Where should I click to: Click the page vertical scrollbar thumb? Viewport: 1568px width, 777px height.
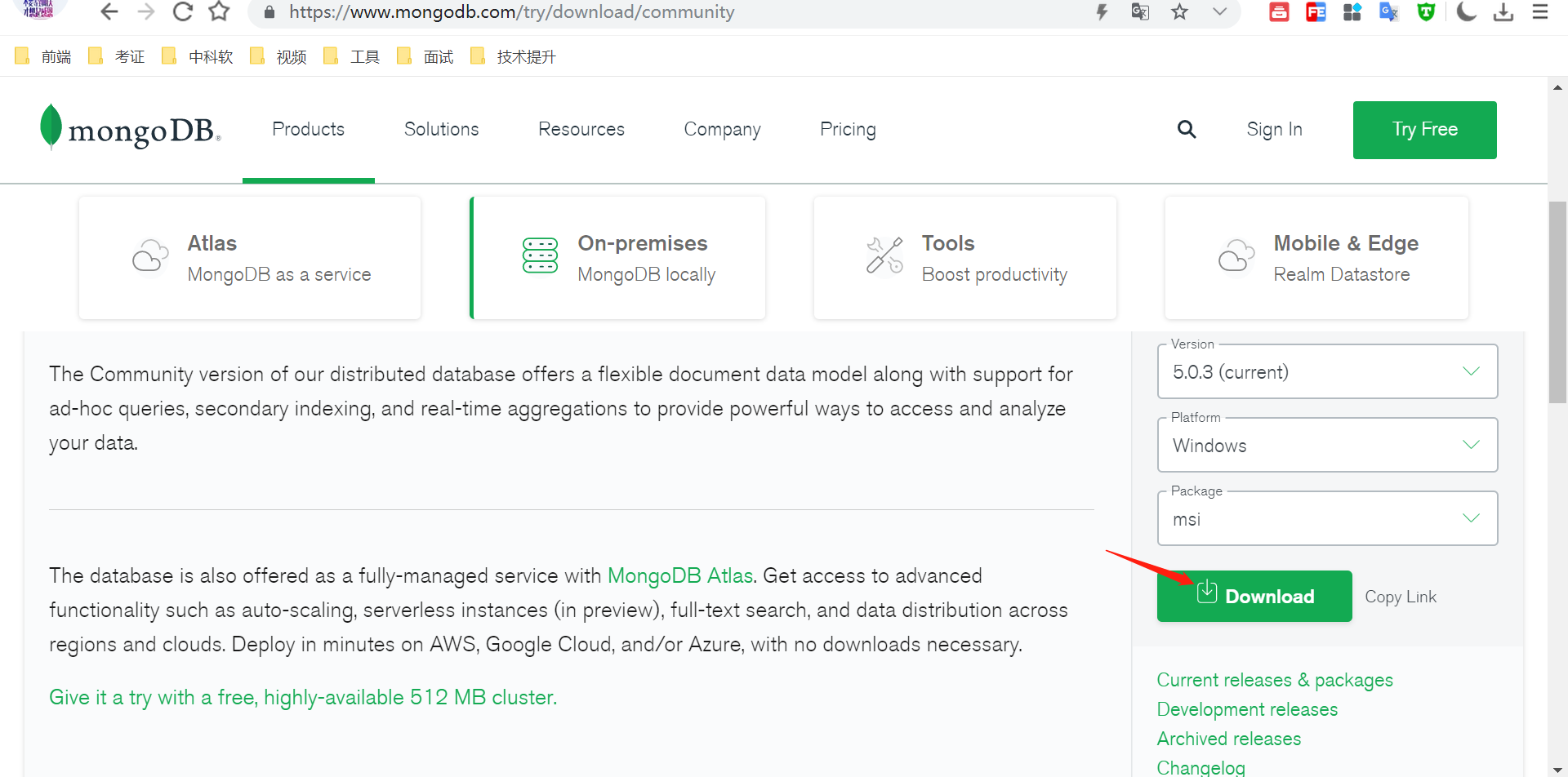point(1557,302)
